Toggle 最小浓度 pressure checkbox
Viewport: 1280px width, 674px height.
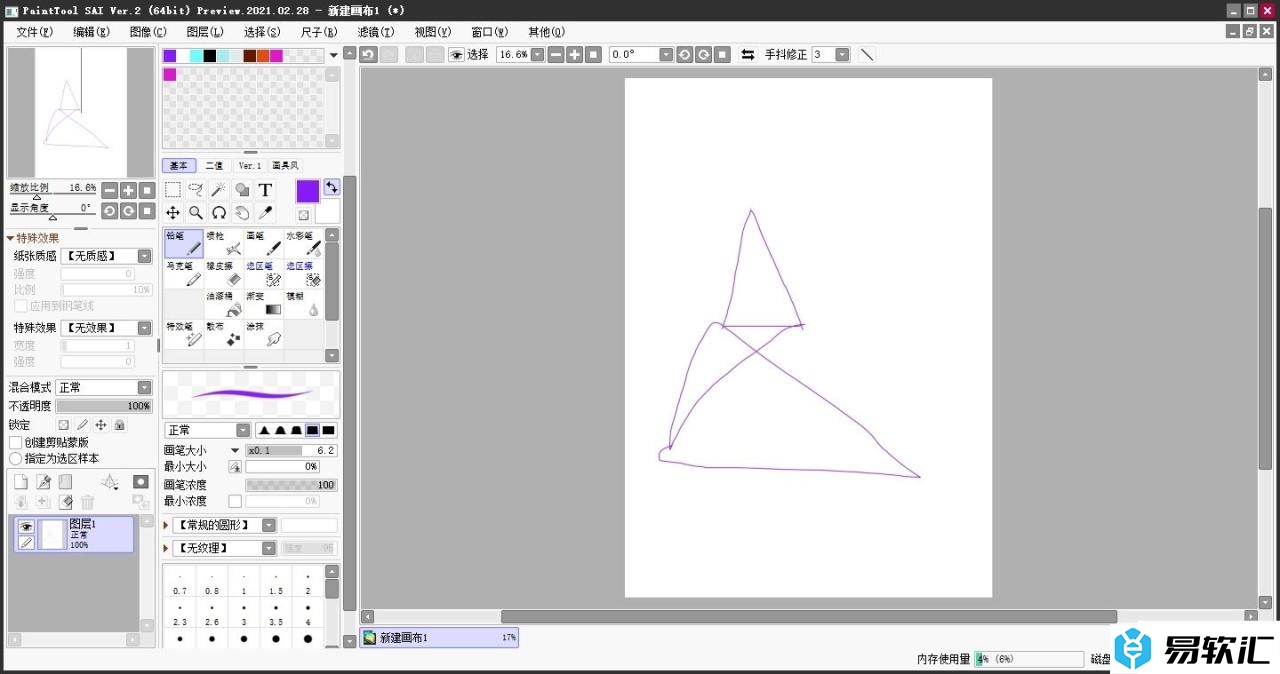pos(235,501)
